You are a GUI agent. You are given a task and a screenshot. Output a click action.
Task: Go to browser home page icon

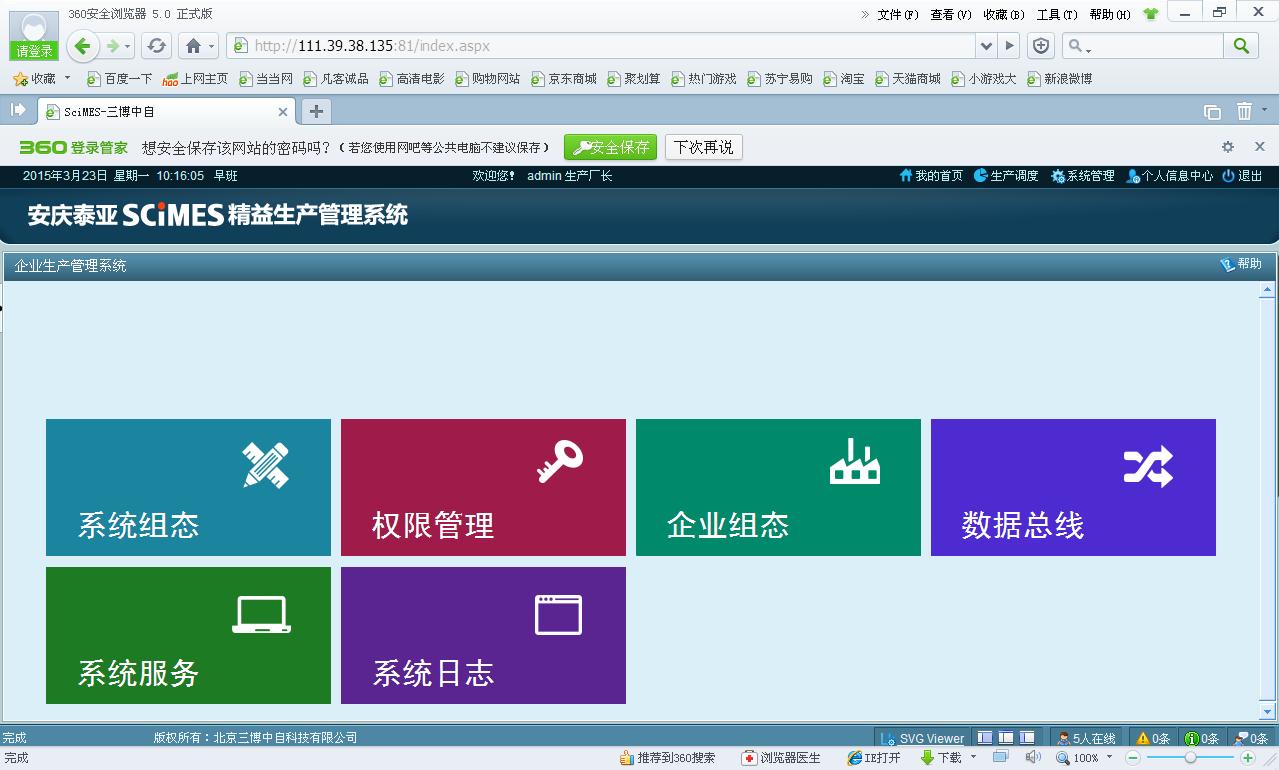point(193,46)
